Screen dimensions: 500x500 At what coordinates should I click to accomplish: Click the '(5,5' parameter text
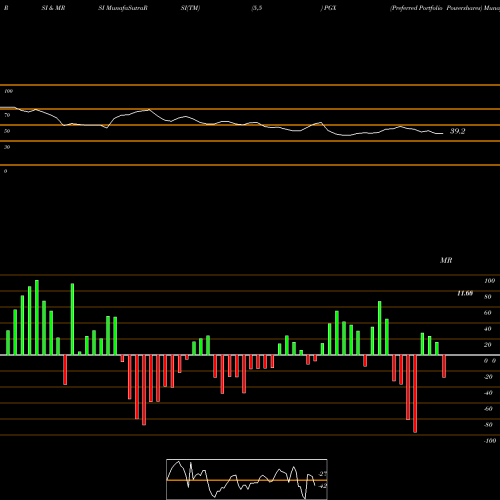(x=257, y=8)
